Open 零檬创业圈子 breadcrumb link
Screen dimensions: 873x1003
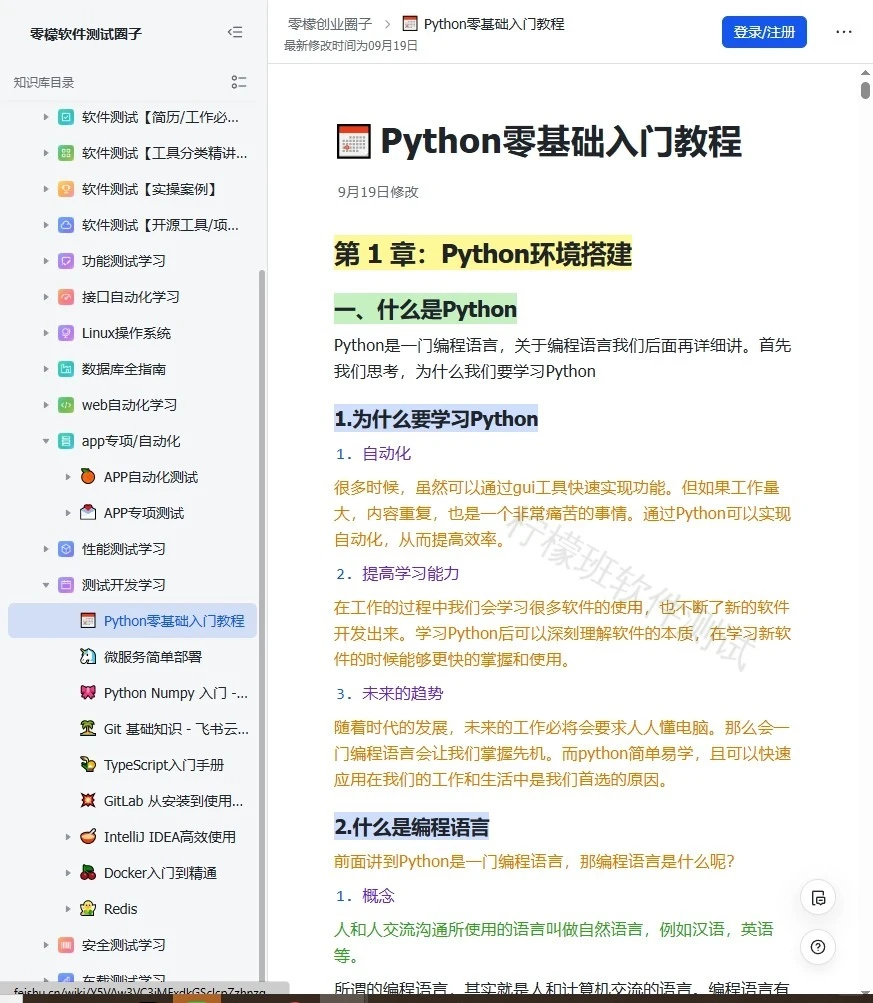click(329, 24)
